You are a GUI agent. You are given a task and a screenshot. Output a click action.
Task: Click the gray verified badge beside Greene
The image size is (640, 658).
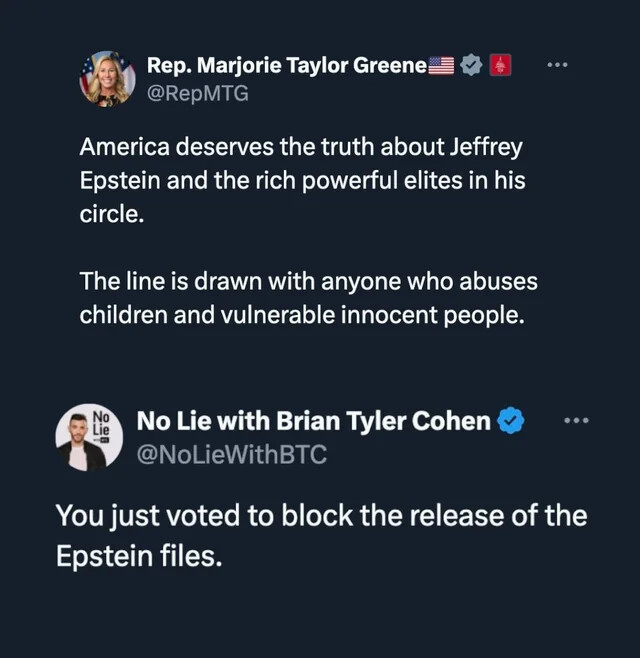point(472,66)
